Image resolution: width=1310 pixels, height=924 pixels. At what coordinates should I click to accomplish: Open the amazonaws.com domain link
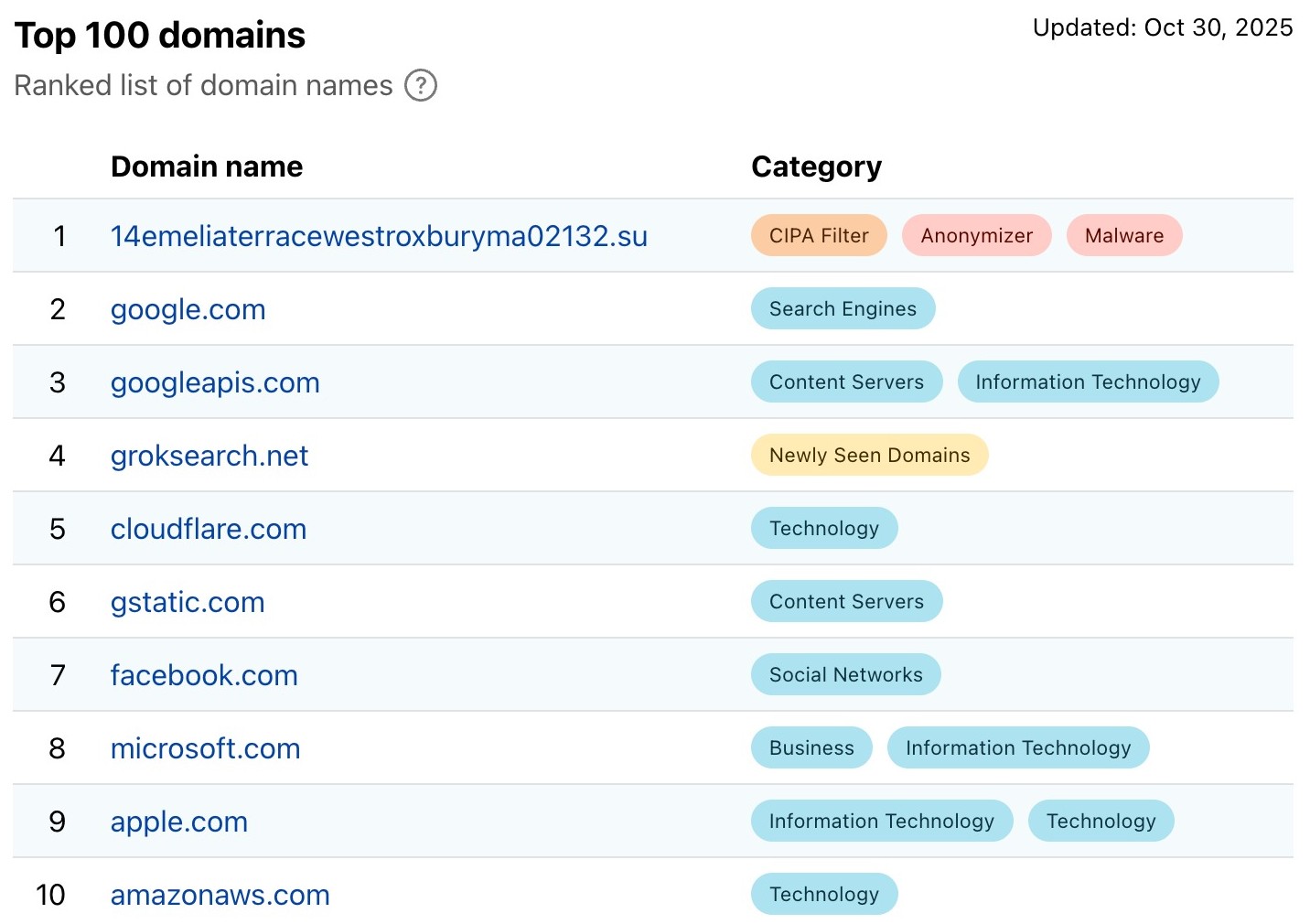(220, 895)
